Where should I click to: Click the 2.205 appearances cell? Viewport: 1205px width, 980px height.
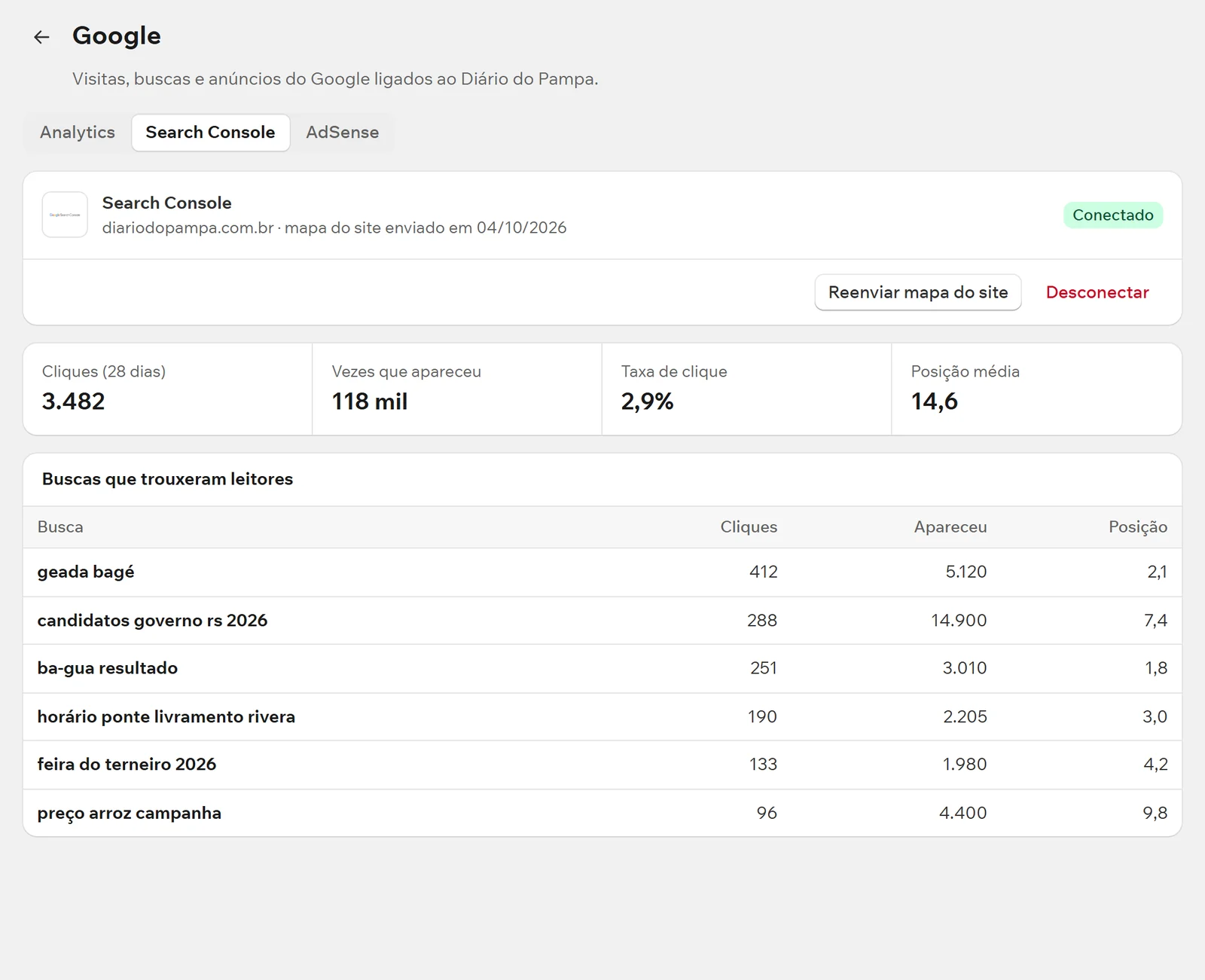(x=965, y=717)
